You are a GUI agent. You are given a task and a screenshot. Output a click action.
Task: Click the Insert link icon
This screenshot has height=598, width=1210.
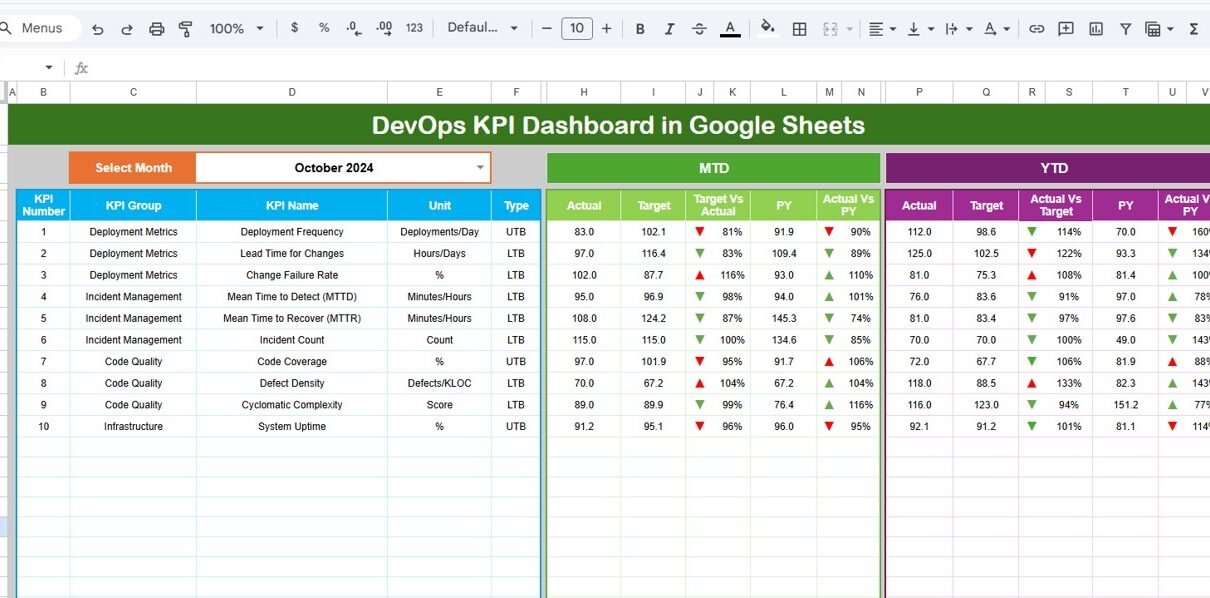point(1037,29)
